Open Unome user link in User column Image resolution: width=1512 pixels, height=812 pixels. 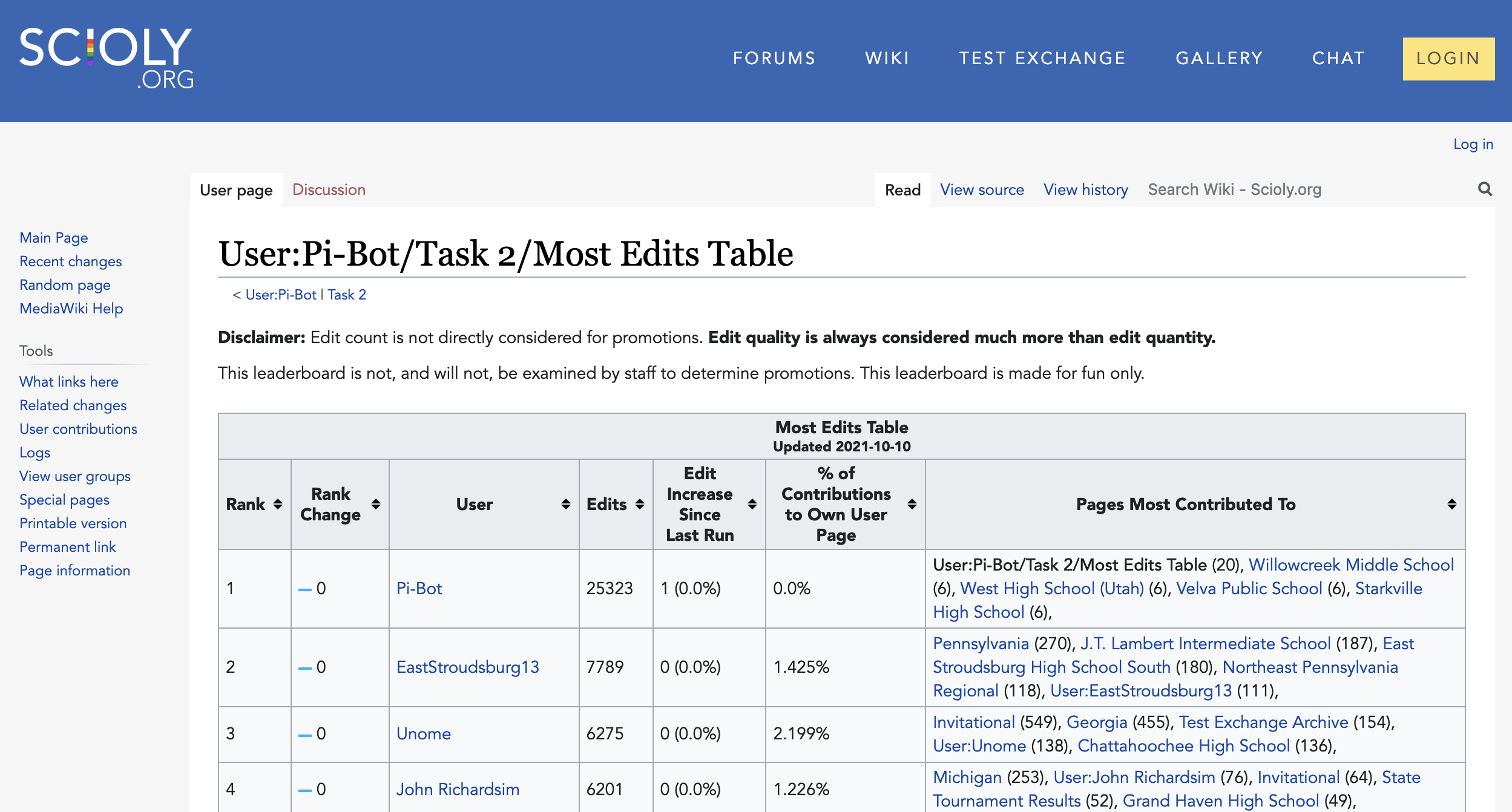coord(423,734)
